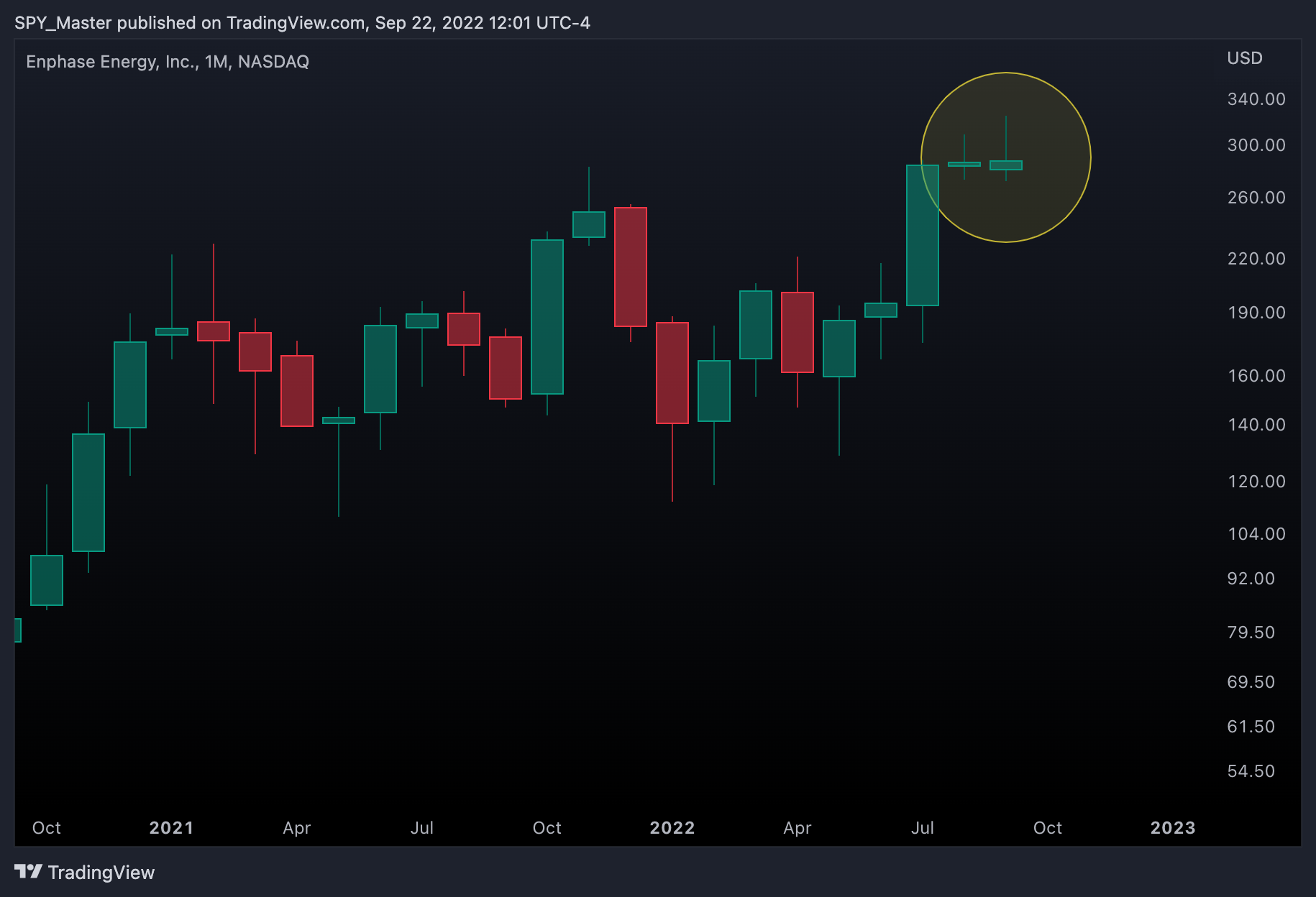Click the Oct label just before 2022
The image size is (1316, 897).
(x=547, y=828)
